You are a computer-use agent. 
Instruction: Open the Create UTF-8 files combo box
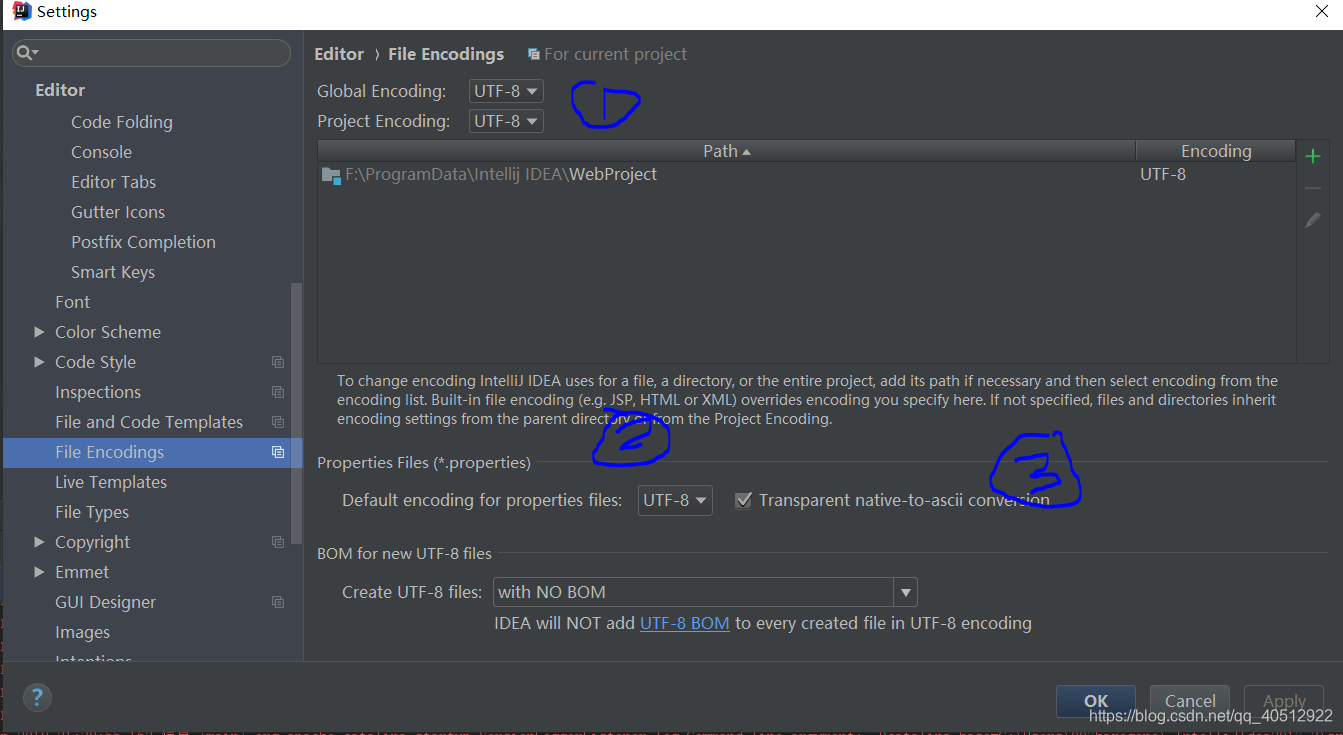tap(705, 592)
